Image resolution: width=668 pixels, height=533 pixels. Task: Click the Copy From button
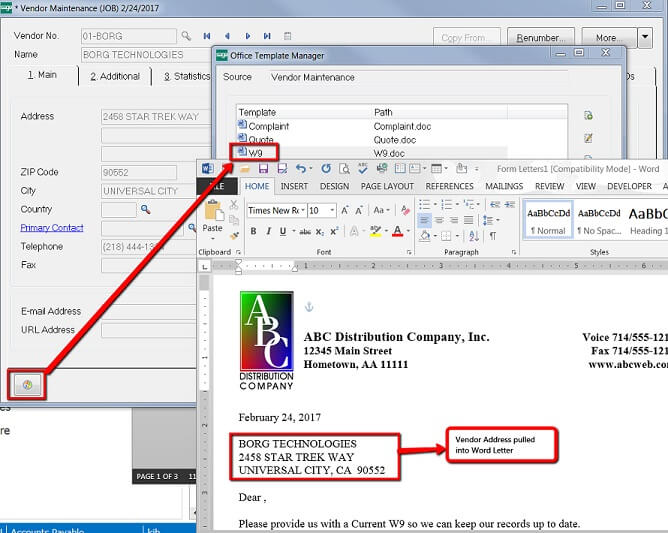(x=467, y=38)
